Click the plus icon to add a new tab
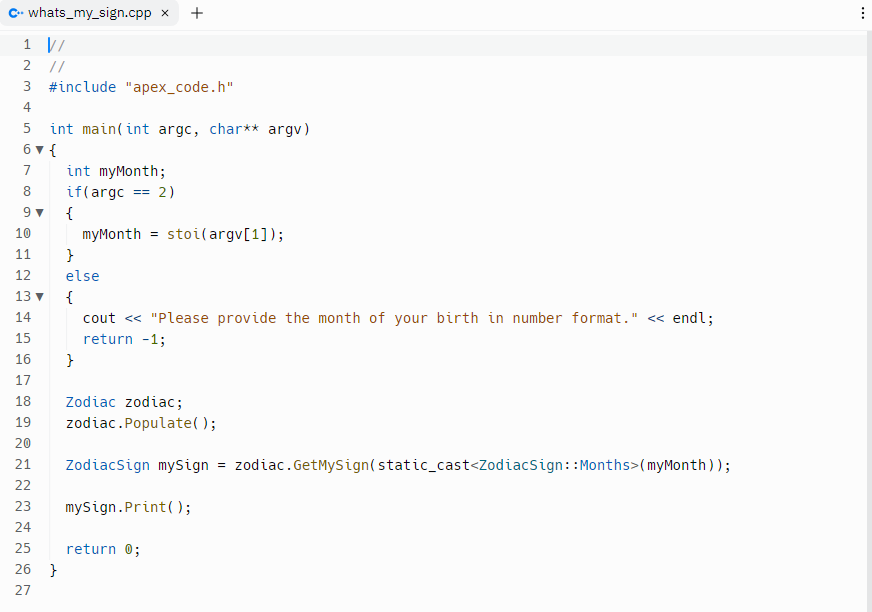The height and width of the screenshot is (612, 872). coord(196,13)
